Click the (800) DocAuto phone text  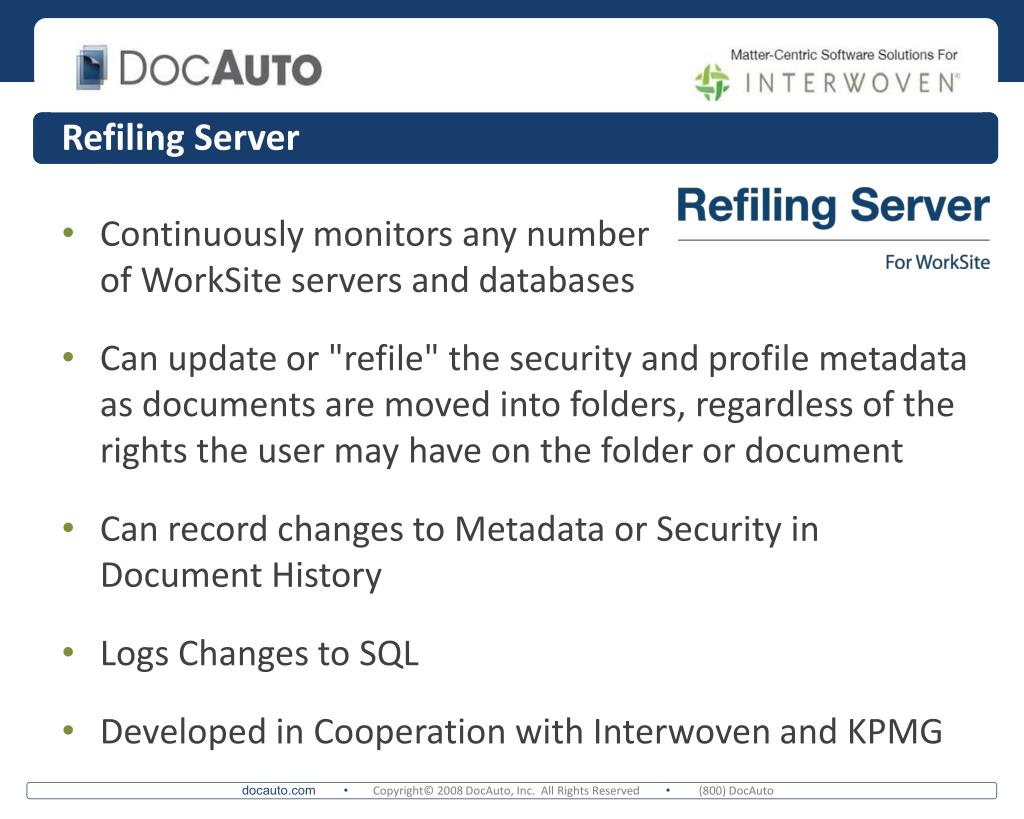click(x=736, y=790)
